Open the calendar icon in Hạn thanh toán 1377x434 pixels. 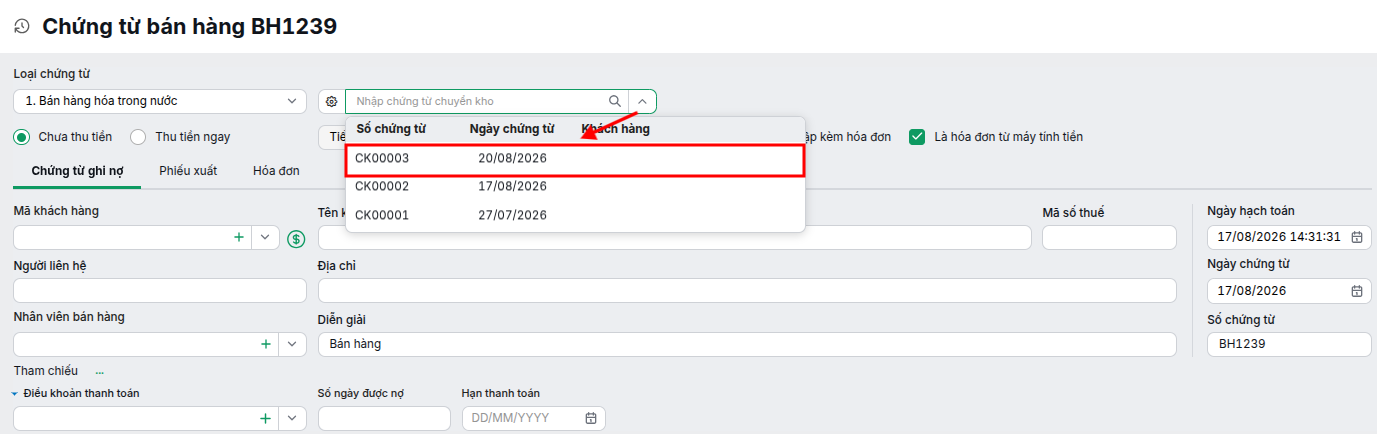coord(591,418)
